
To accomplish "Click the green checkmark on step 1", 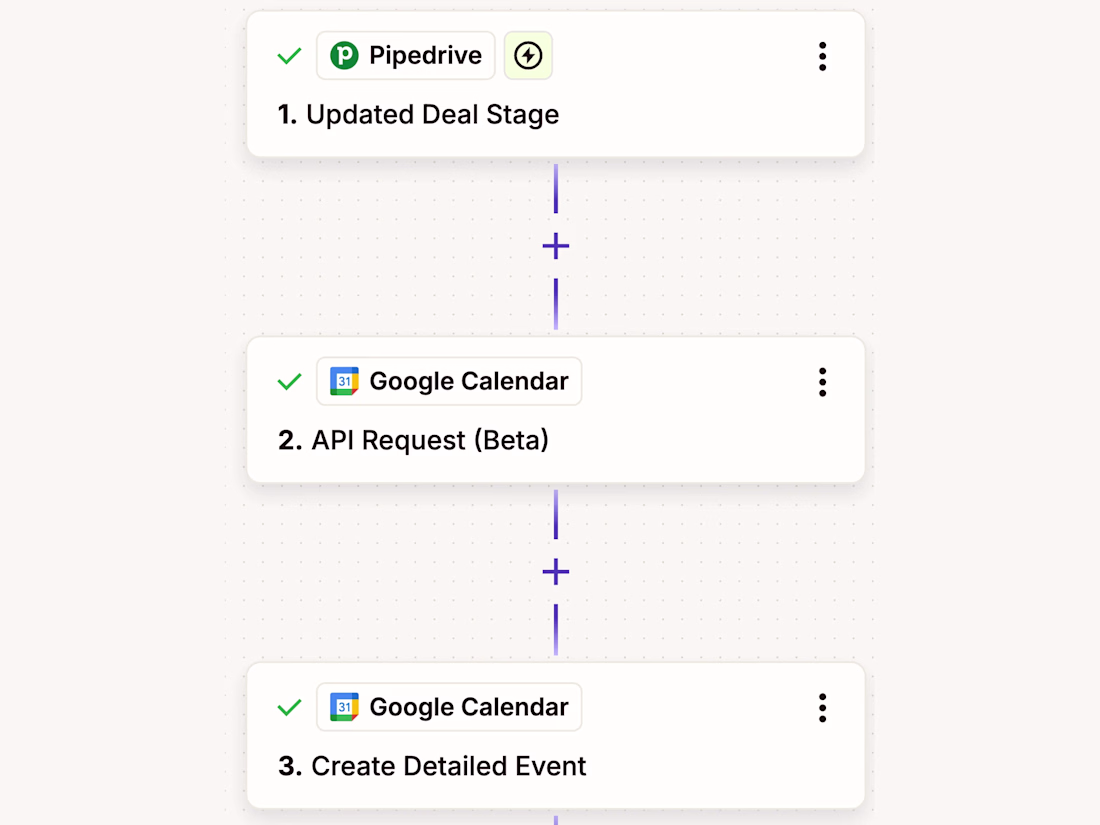I will click(289, 56).
